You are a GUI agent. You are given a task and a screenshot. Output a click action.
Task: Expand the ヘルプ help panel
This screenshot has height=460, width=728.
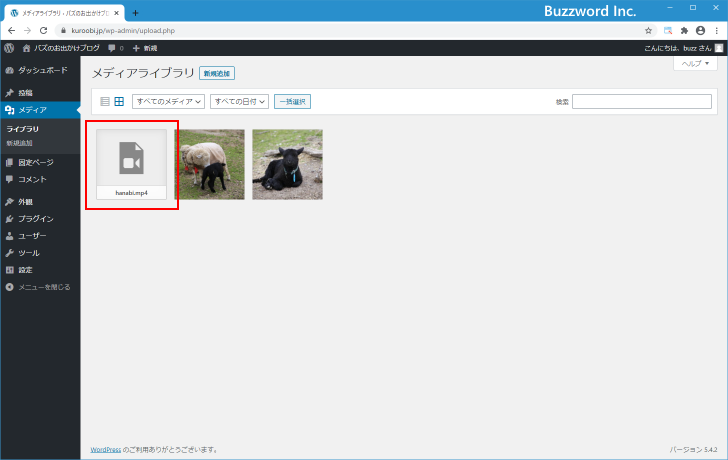pos(695,63)
